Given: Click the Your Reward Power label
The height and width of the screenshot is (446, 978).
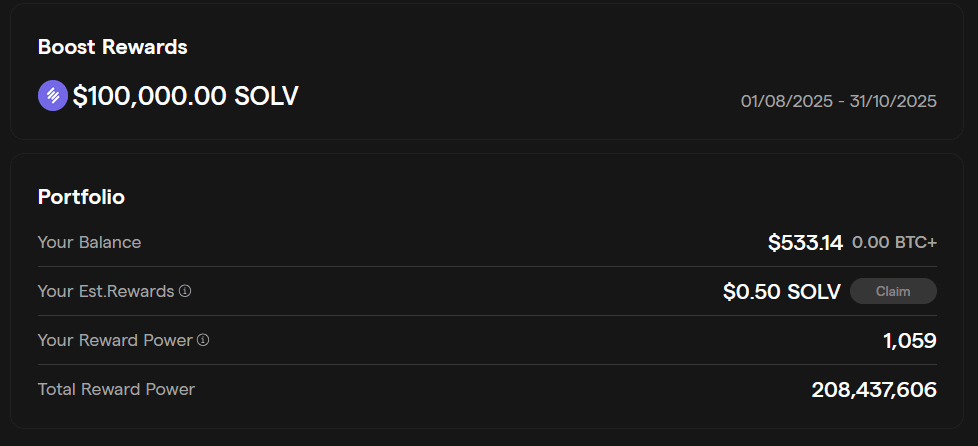Looking at the screenshot, I should (115, 340).
